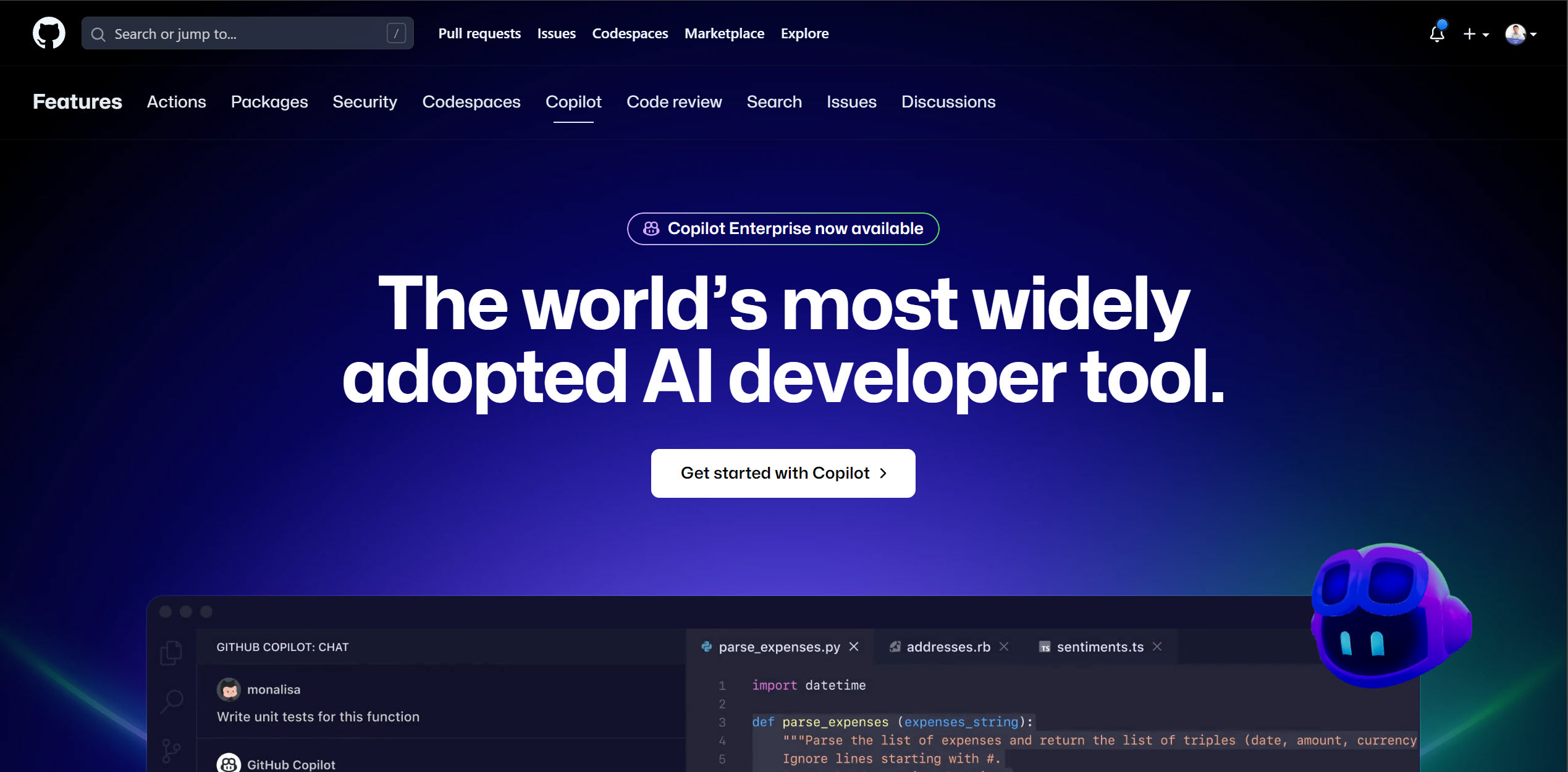Click the explorer files icon in editor sidebar
Viewport: 1568px width, 772px height.
[x=171, y=652]
